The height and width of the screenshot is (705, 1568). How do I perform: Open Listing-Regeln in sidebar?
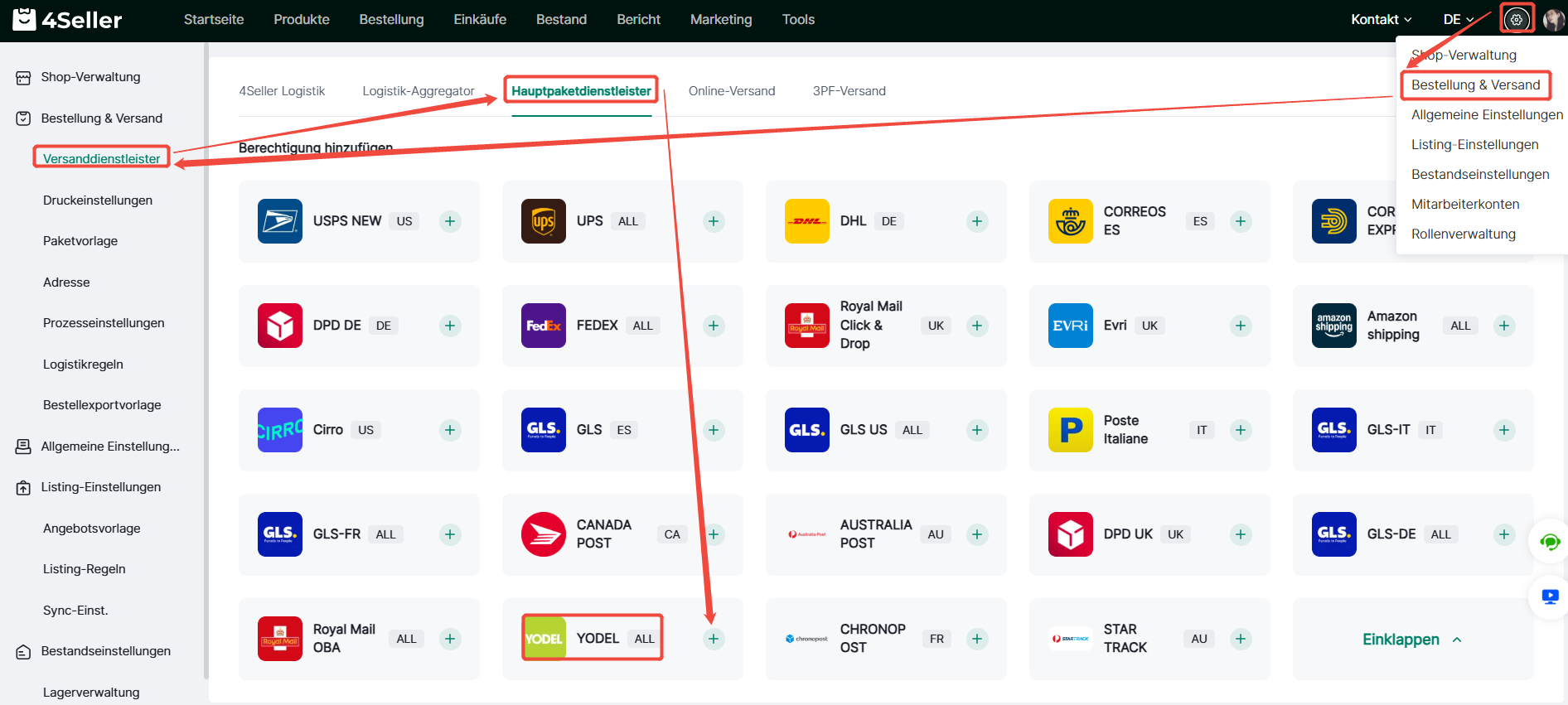coord(85,569)
